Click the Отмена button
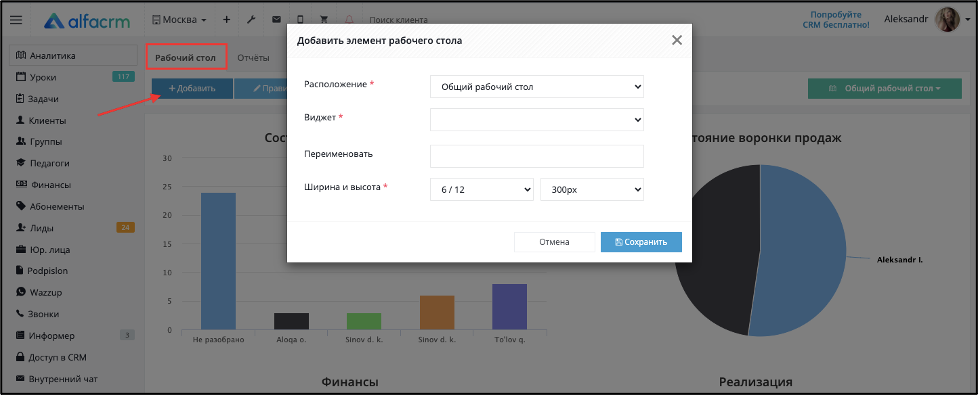Image resolution: width=979 pixels, height=395 pixels. [x=554, y=242]
